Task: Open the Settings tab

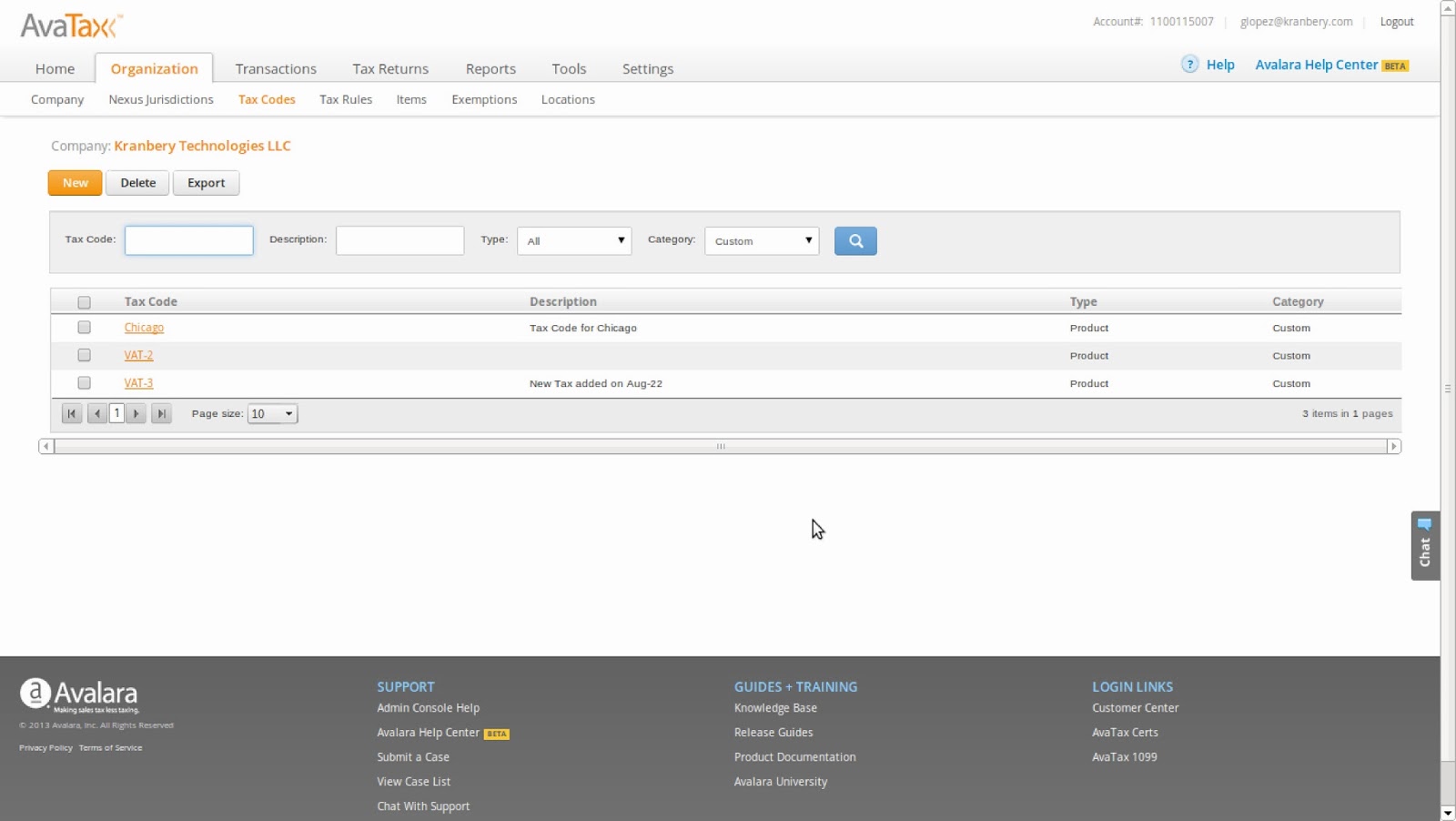Action: coord(648,68)
